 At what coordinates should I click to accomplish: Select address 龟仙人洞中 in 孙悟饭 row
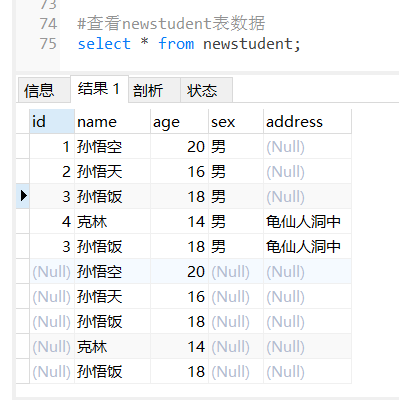click(307, 247)
